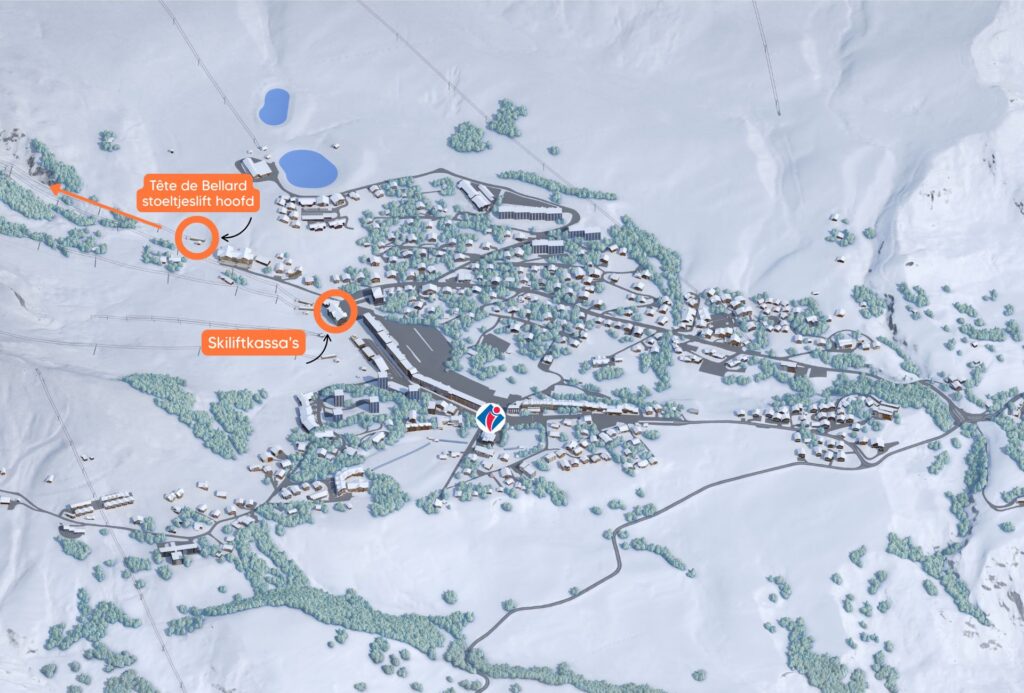Click the large building beside the lower lake
1024x693 pixels.
[256, 167]
